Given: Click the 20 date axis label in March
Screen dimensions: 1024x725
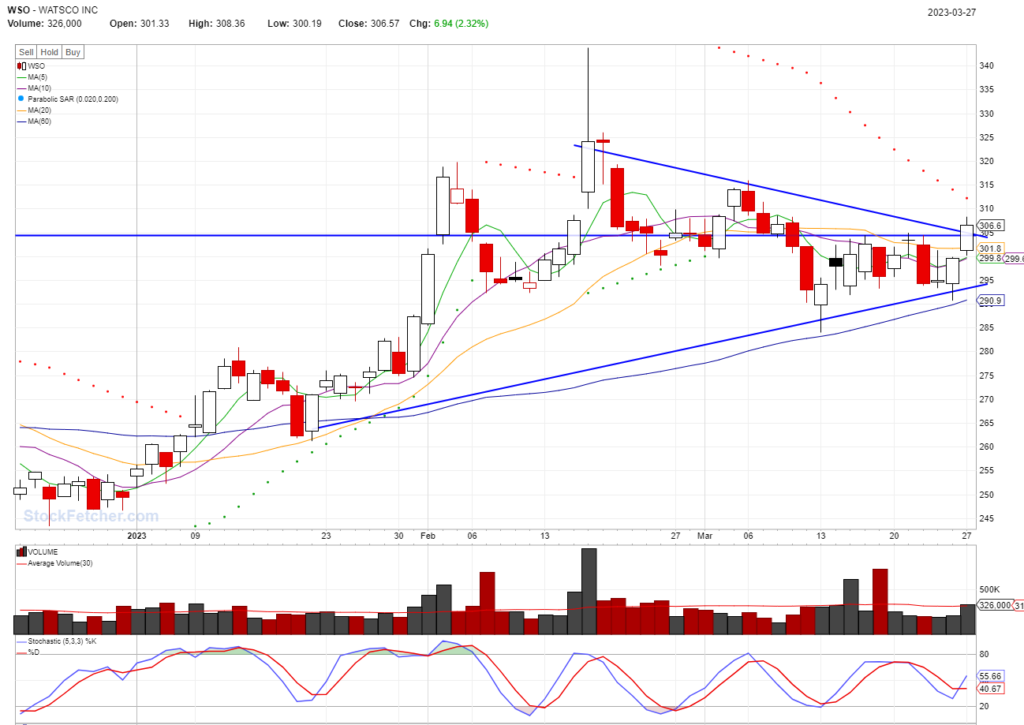Looking at the screenshot, I should tap(894, 536).
